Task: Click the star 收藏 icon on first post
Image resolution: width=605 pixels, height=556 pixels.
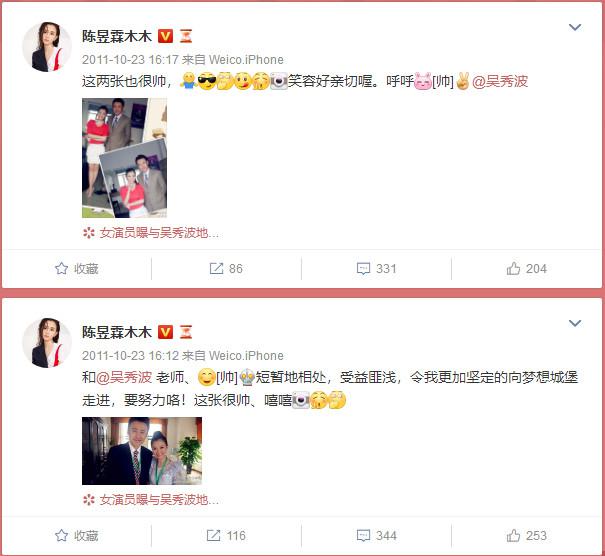Action: coord(61,268)
